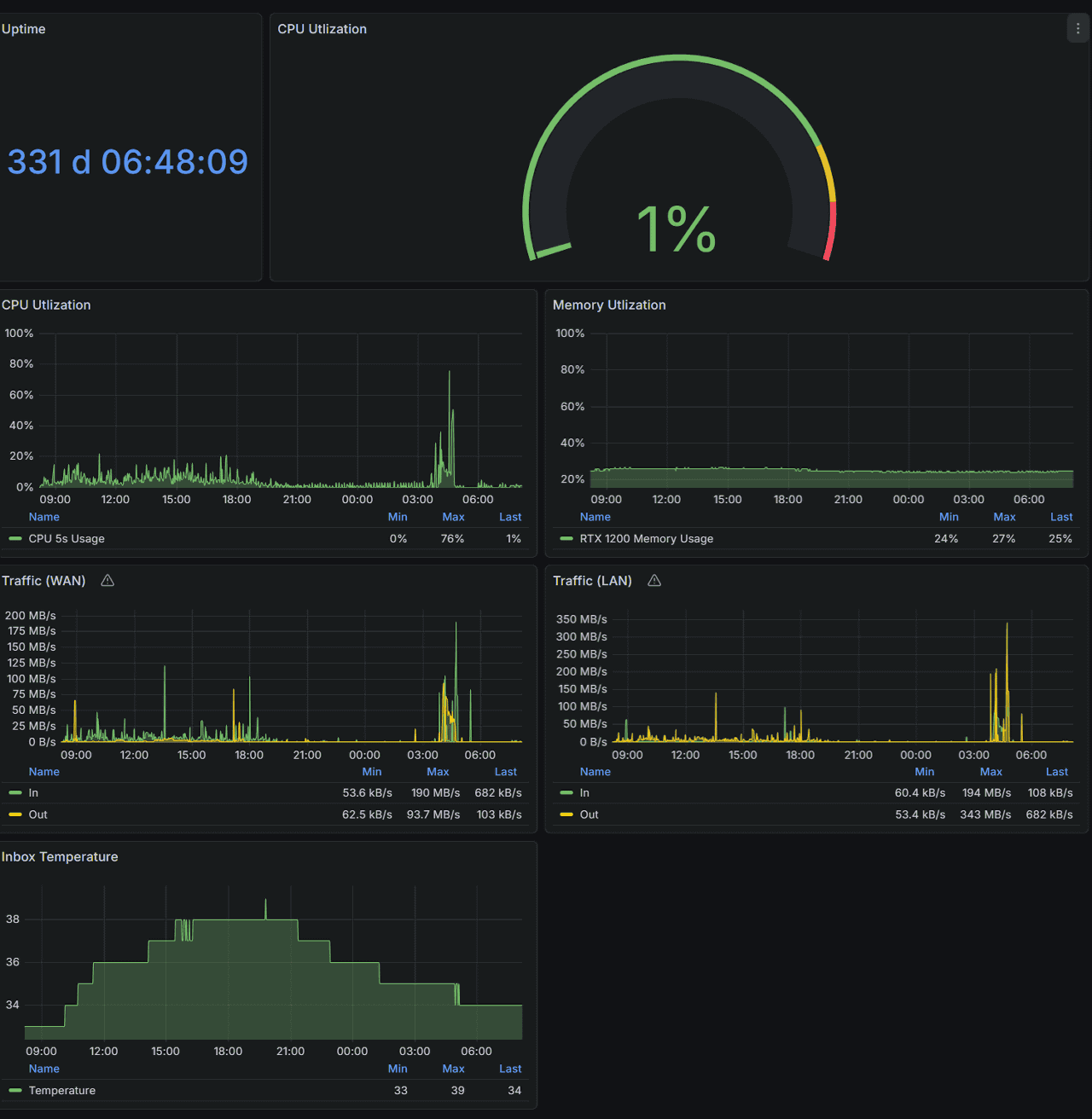Click the green marker beside RTX 1200 Memory Usage
This screenshot has width=1092, height=1119.
(x=566, y=539)
